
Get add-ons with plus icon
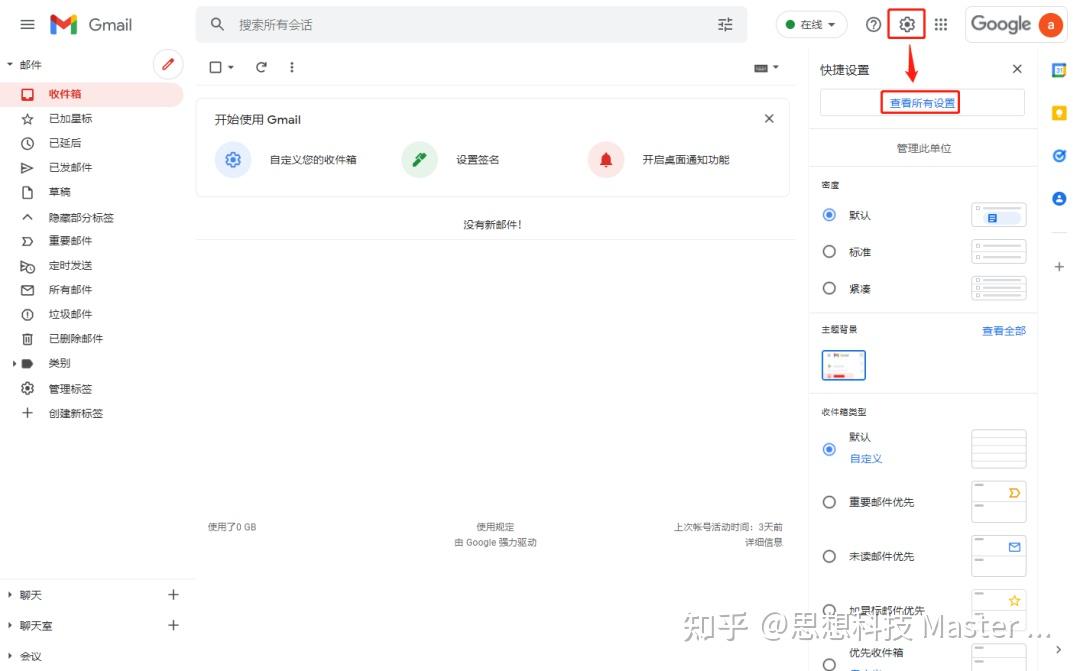[1059, 267]
